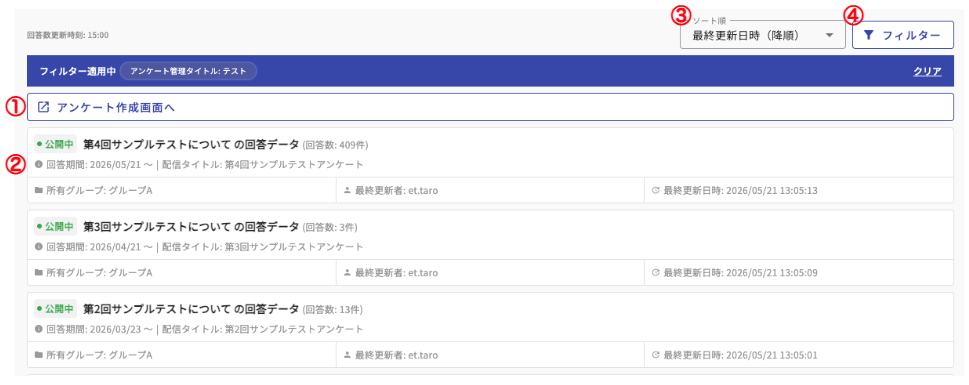Open 第4回サンプルテストについて の回答データ
The image size is (969, 385).
tap(191, 145)
